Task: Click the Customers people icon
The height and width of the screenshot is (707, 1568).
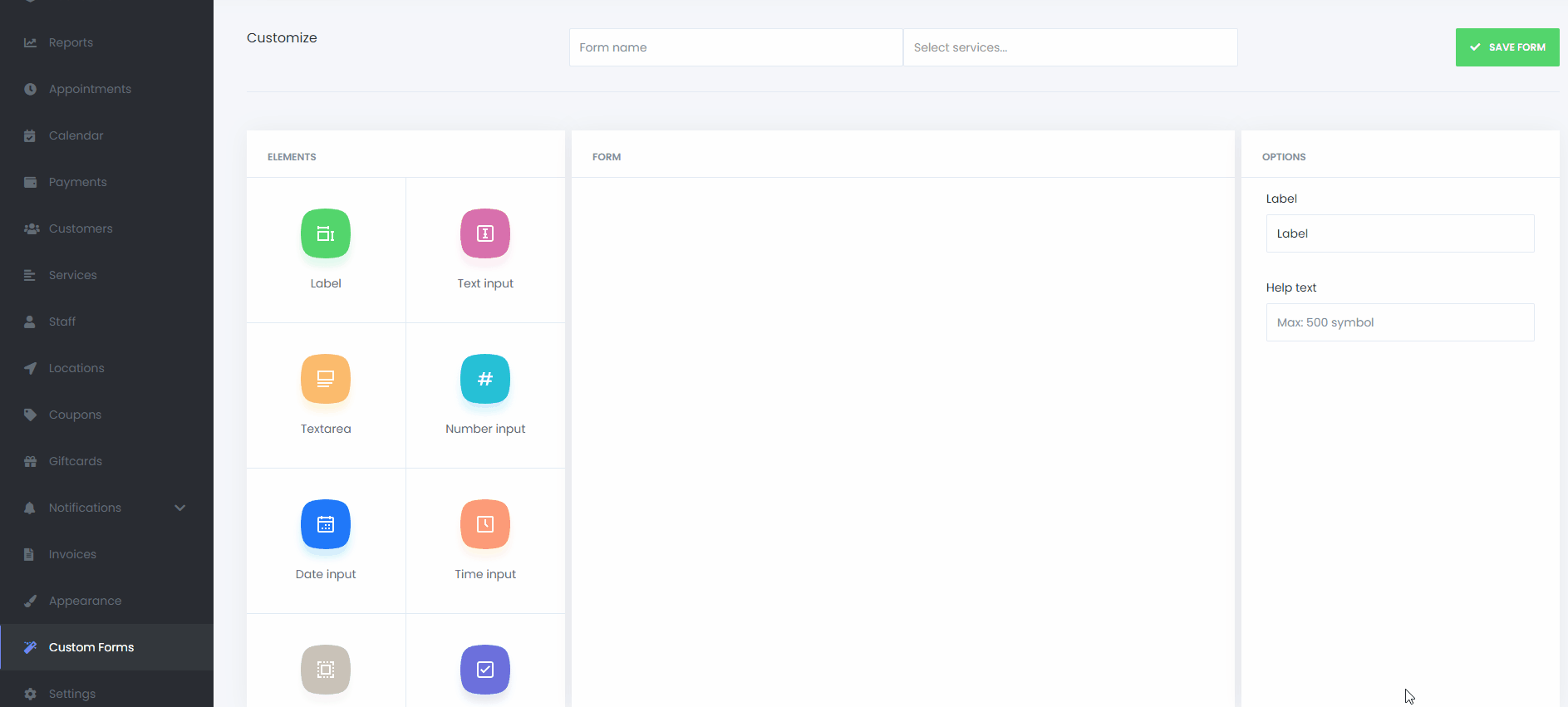Action: (x=32, y=228)
